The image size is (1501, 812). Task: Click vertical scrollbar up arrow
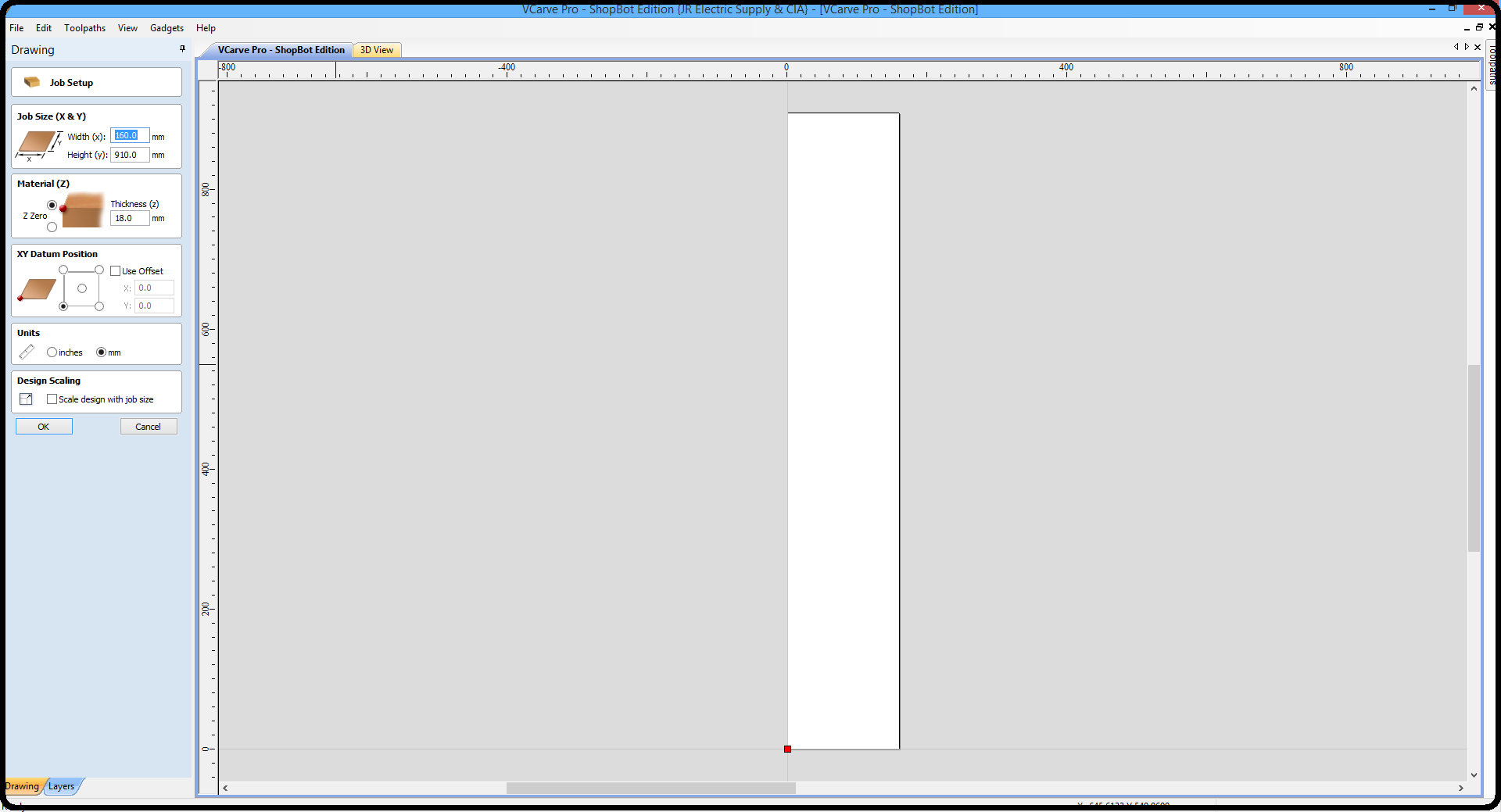(1474, 88)
